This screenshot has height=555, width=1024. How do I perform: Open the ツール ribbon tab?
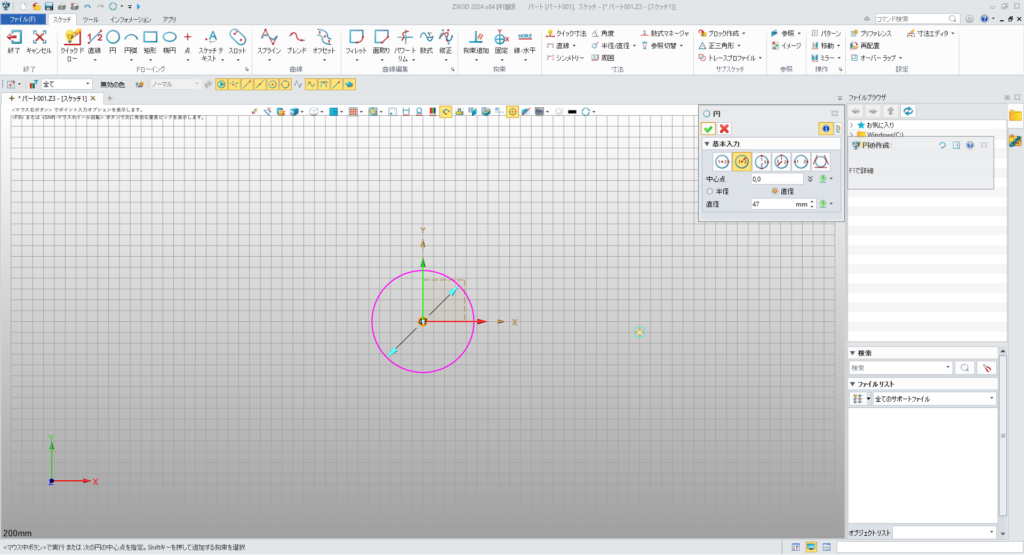point(90,19)
